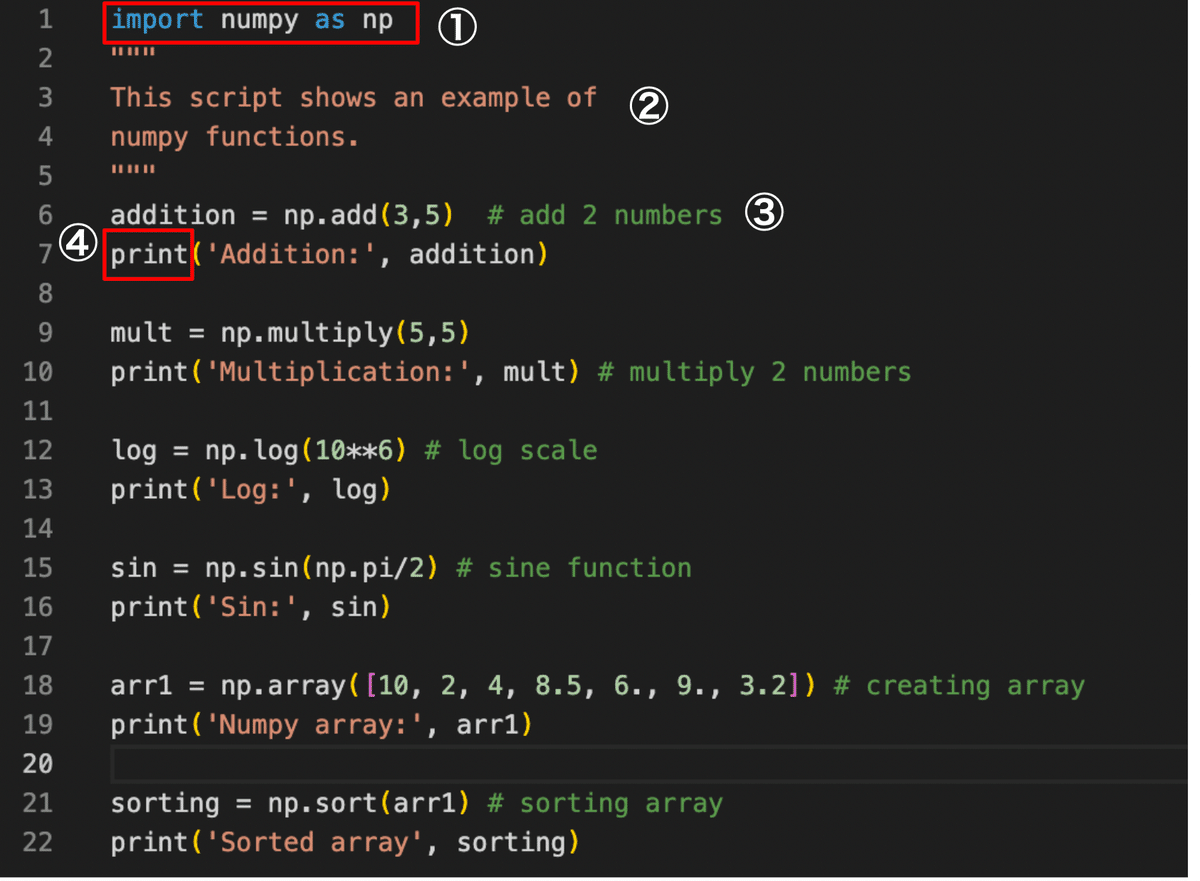
Task: Click the string 'Sorted array' on line 22
Action: tap(314, 842)
